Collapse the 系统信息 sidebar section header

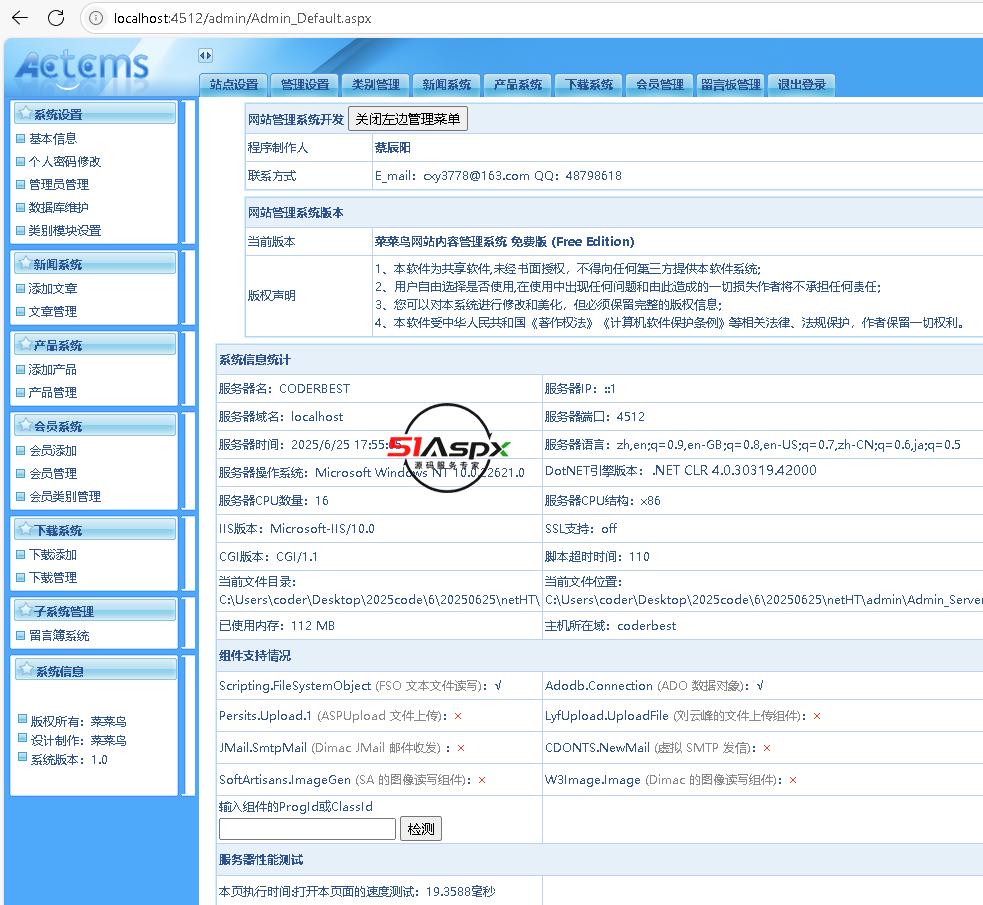pos(95,671)
